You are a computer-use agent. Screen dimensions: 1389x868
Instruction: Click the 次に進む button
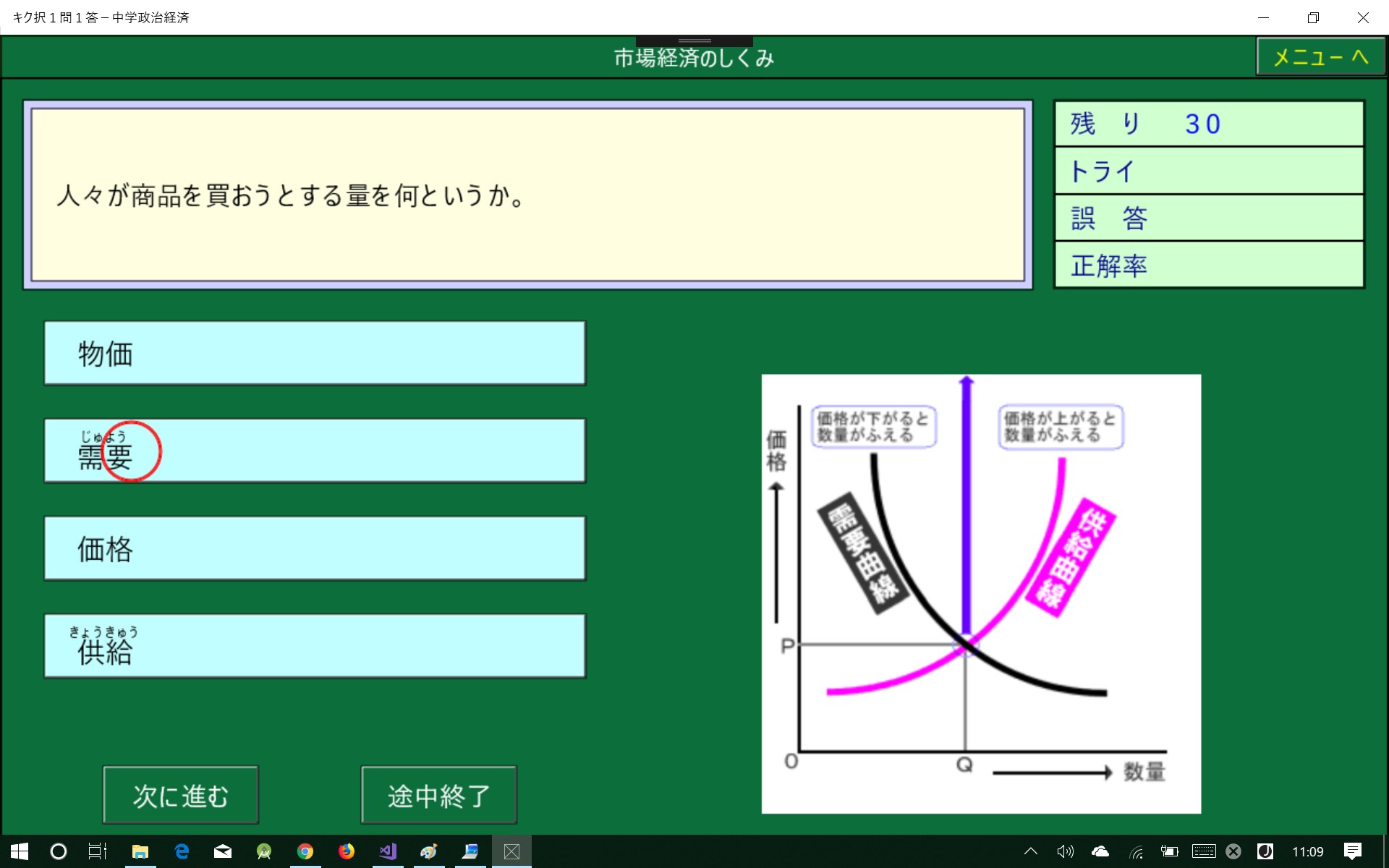[181, 795]
